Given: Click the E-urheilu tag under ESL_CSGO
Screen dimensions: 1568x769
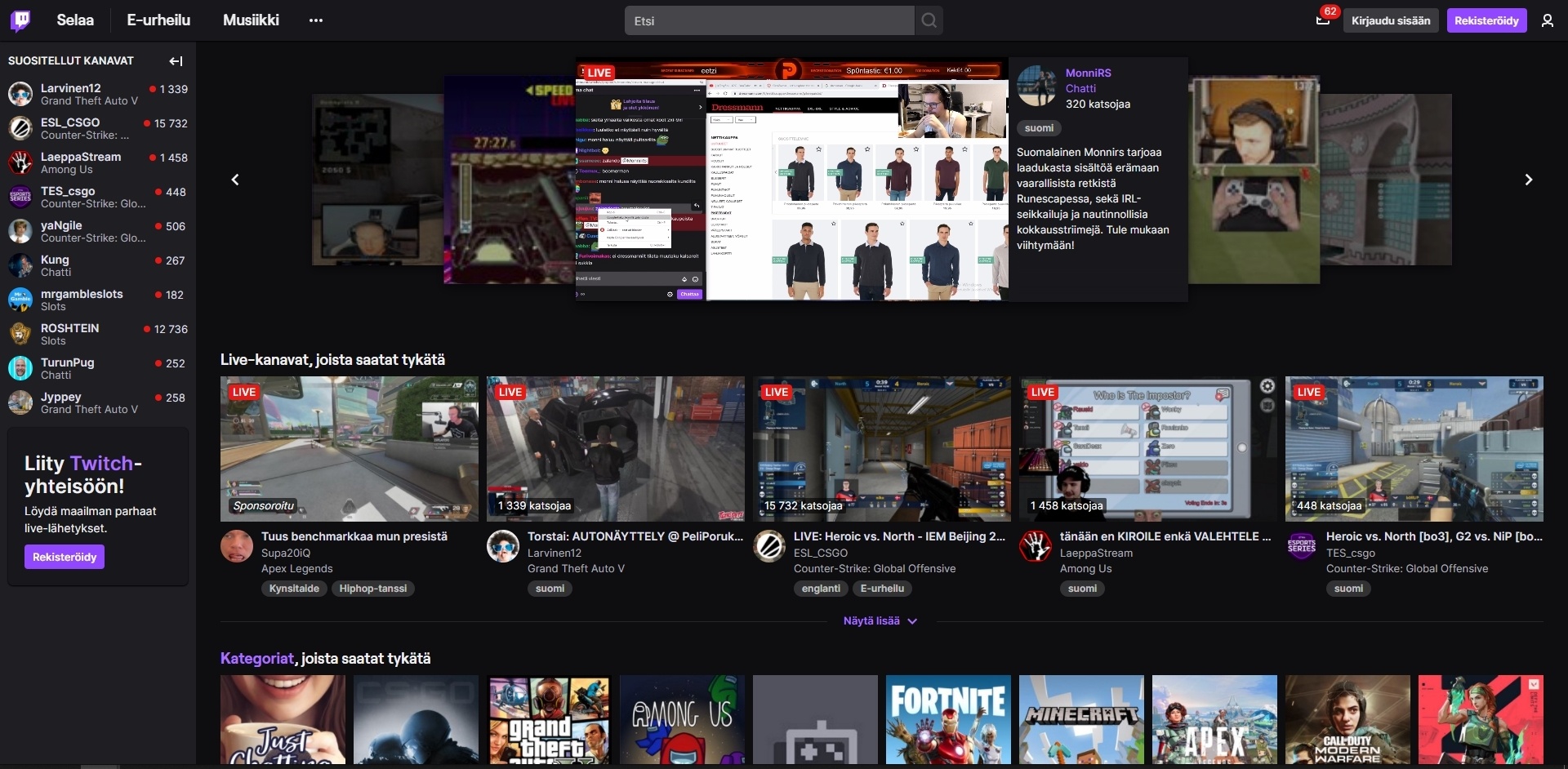Looking at the screenshot, I should [882, 589].
